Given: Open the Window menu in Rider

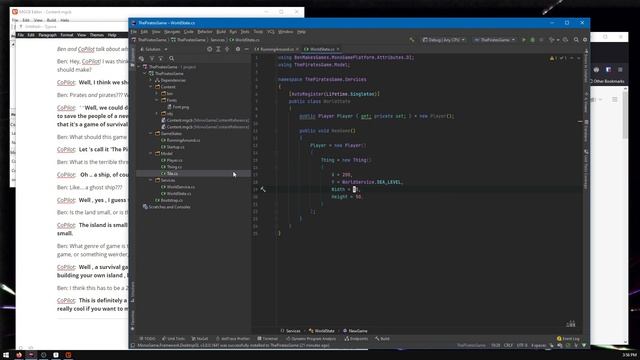Looking at the screenshot, I should tap(285, 32).
